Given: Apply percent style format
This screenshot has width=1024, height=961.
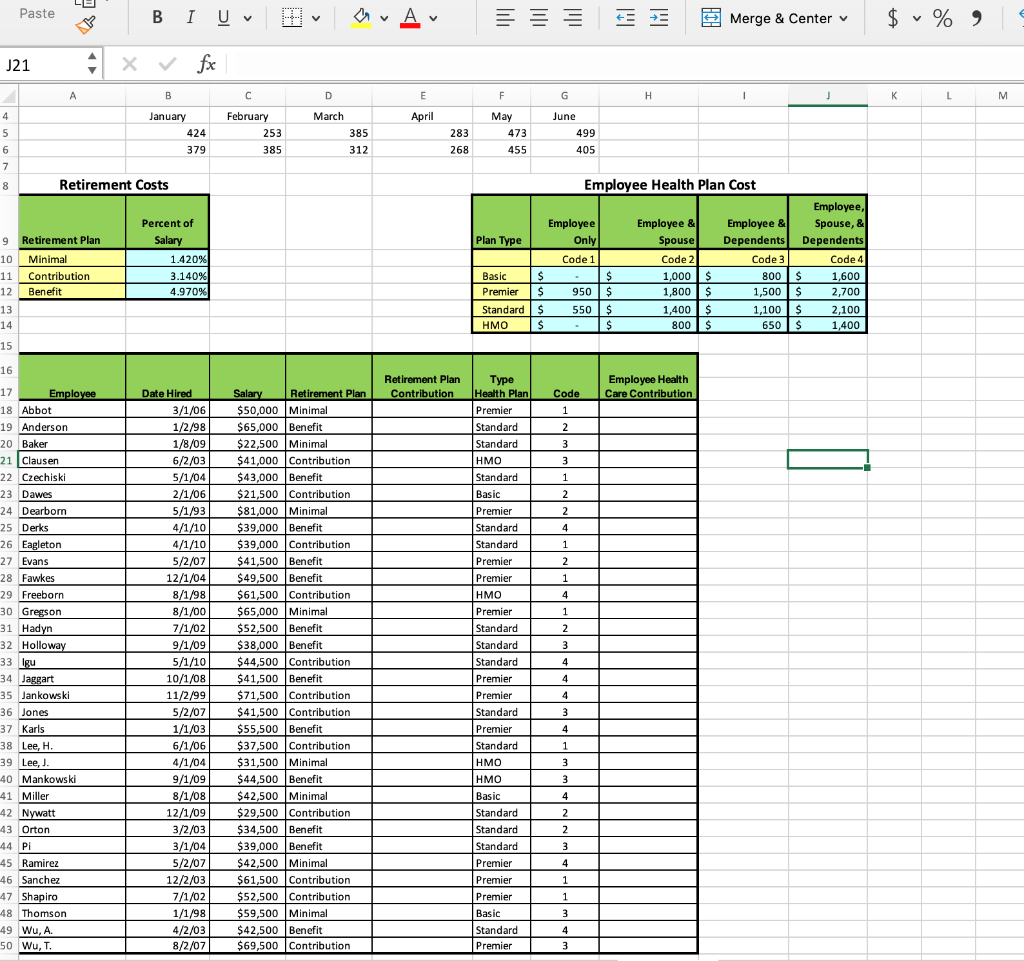Looking at the screenshot, I should [942, 18].
